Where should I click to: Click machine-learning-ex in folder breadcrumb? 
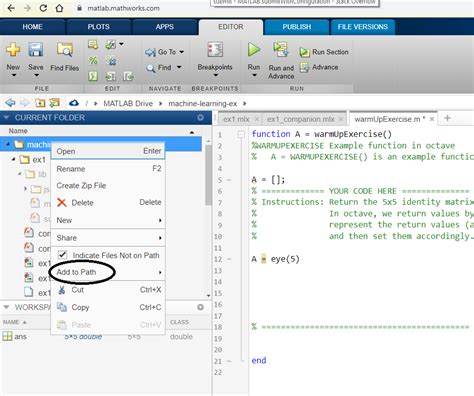coord(203,103)
